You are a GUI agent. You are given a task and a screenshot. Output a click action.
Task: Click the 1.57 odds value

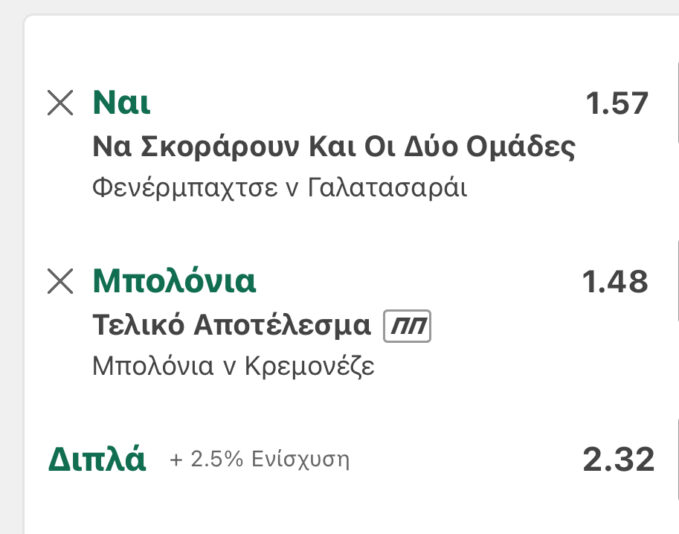click(x=617, y=103)
